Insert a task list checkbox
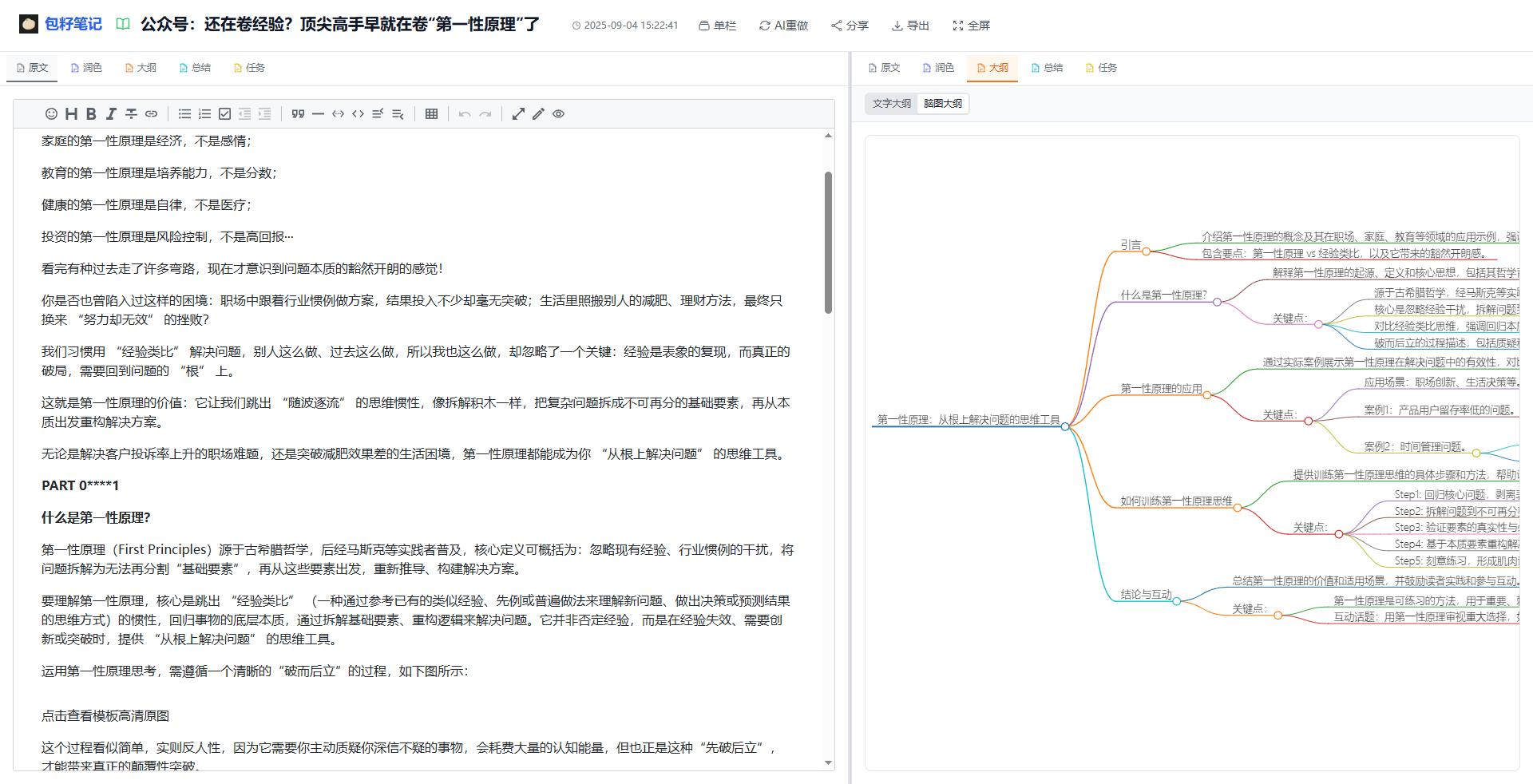 (x=224, y=114)
